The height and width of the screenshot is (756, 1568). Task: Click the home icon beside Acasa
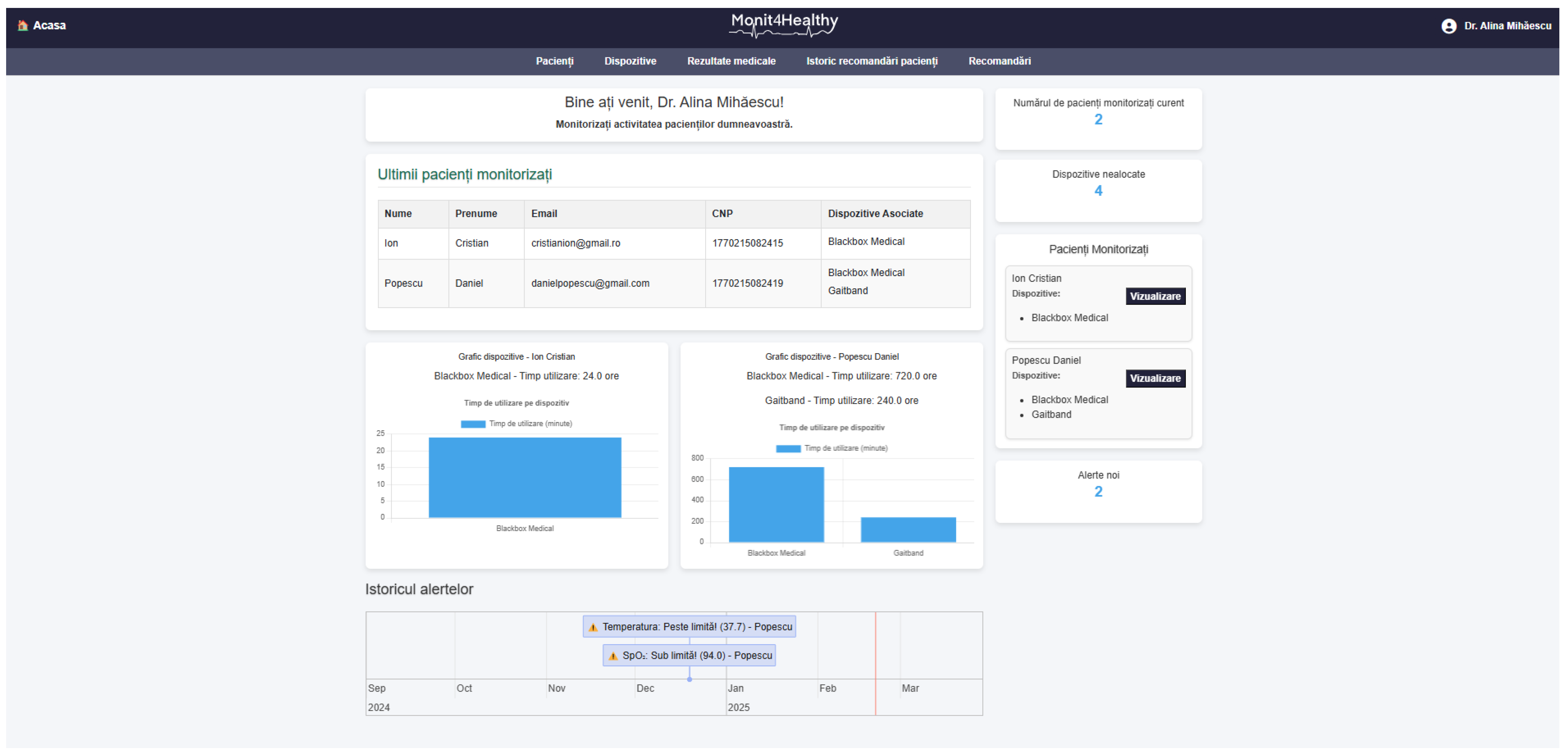22,26
